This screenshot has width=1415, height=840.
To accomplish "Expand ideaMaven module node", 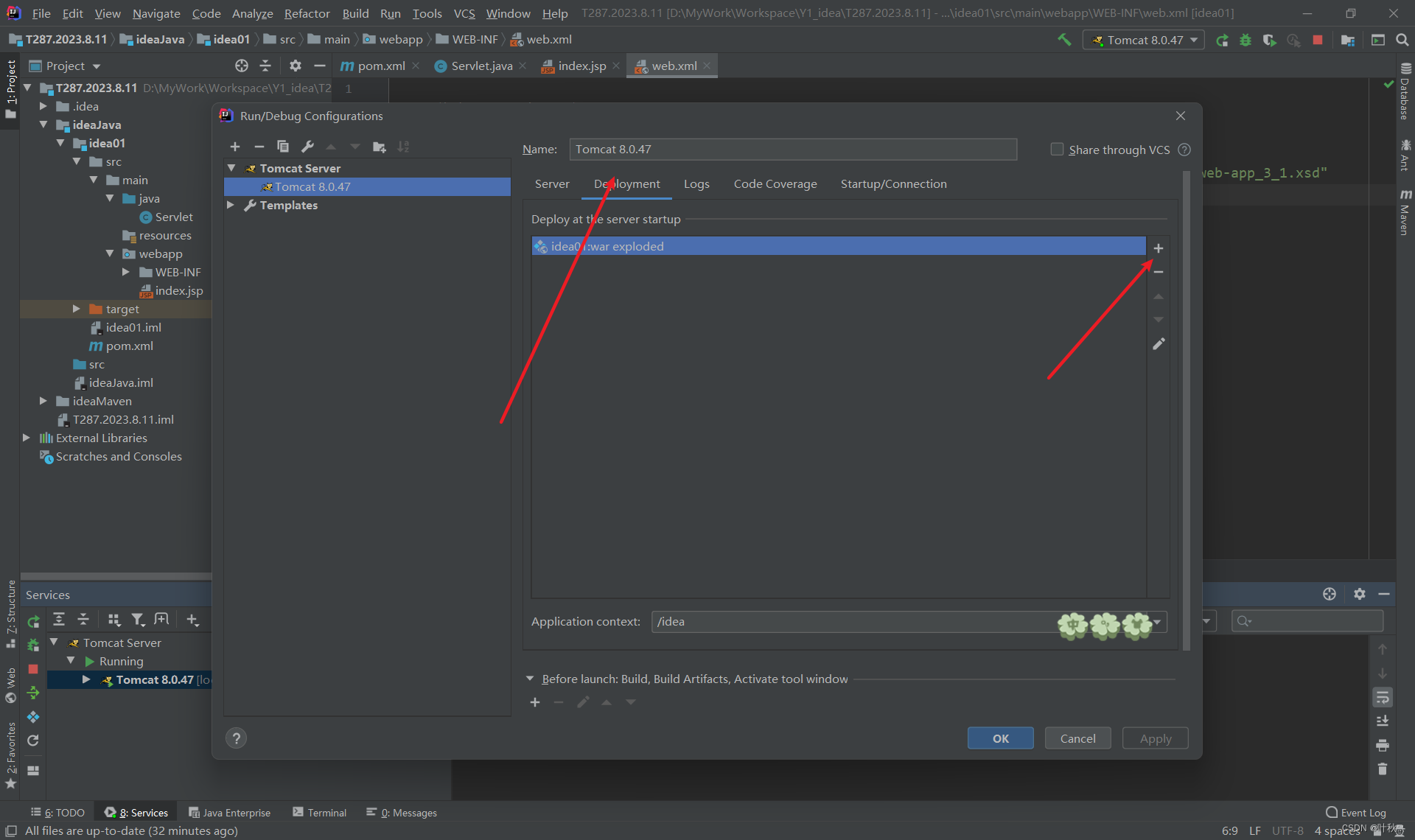I will pos(43,401).
